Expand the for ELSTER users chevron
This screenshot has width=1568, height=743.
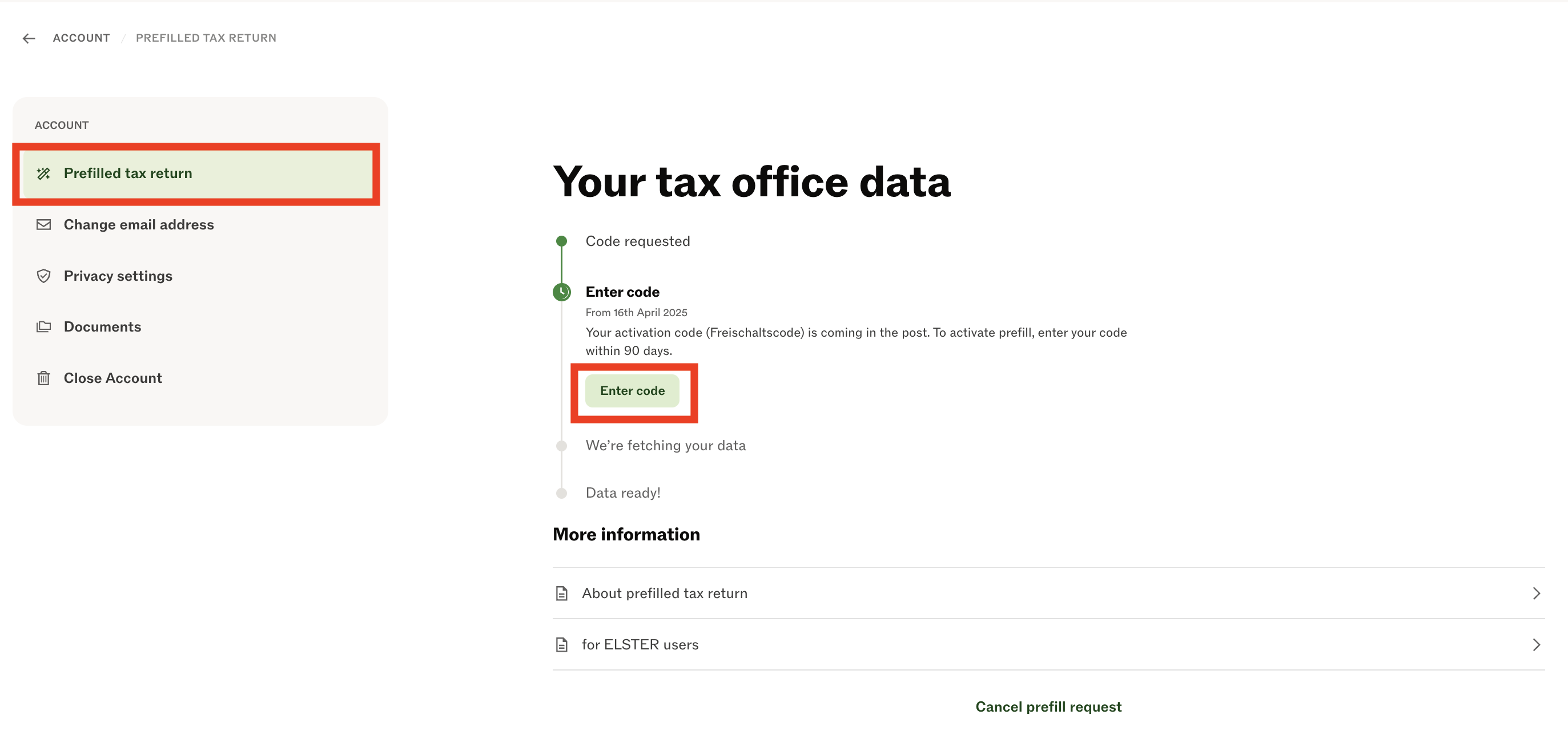(x=1537, y=644)
